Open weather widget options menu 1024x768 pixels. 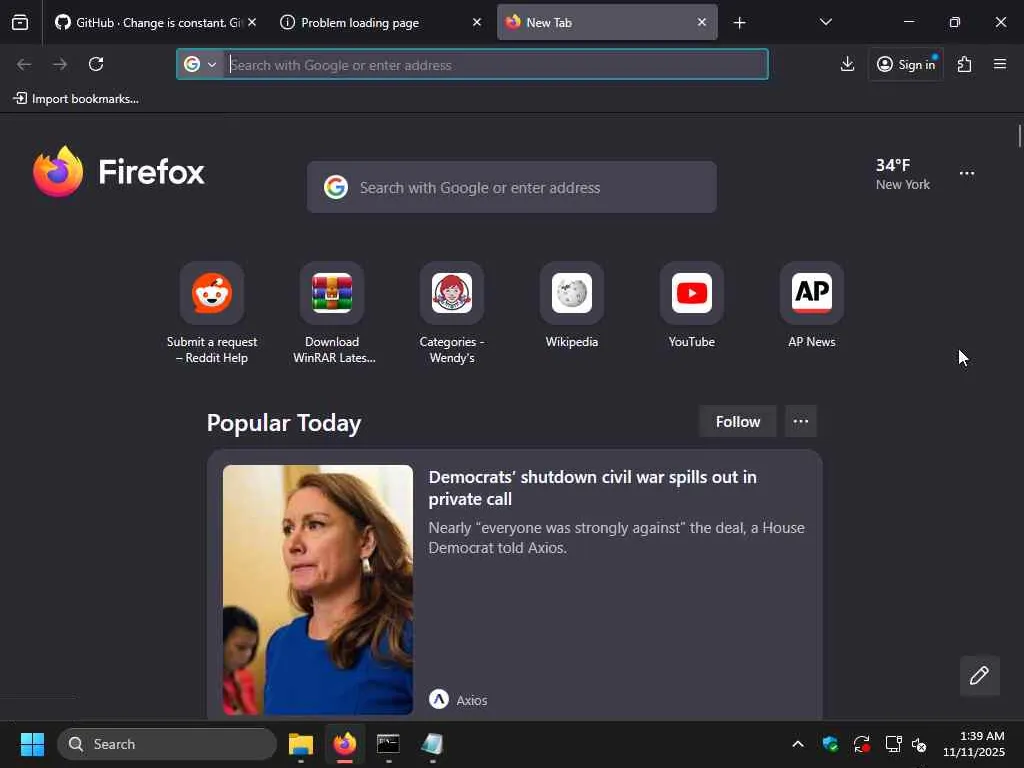click(x=967, y=173)
